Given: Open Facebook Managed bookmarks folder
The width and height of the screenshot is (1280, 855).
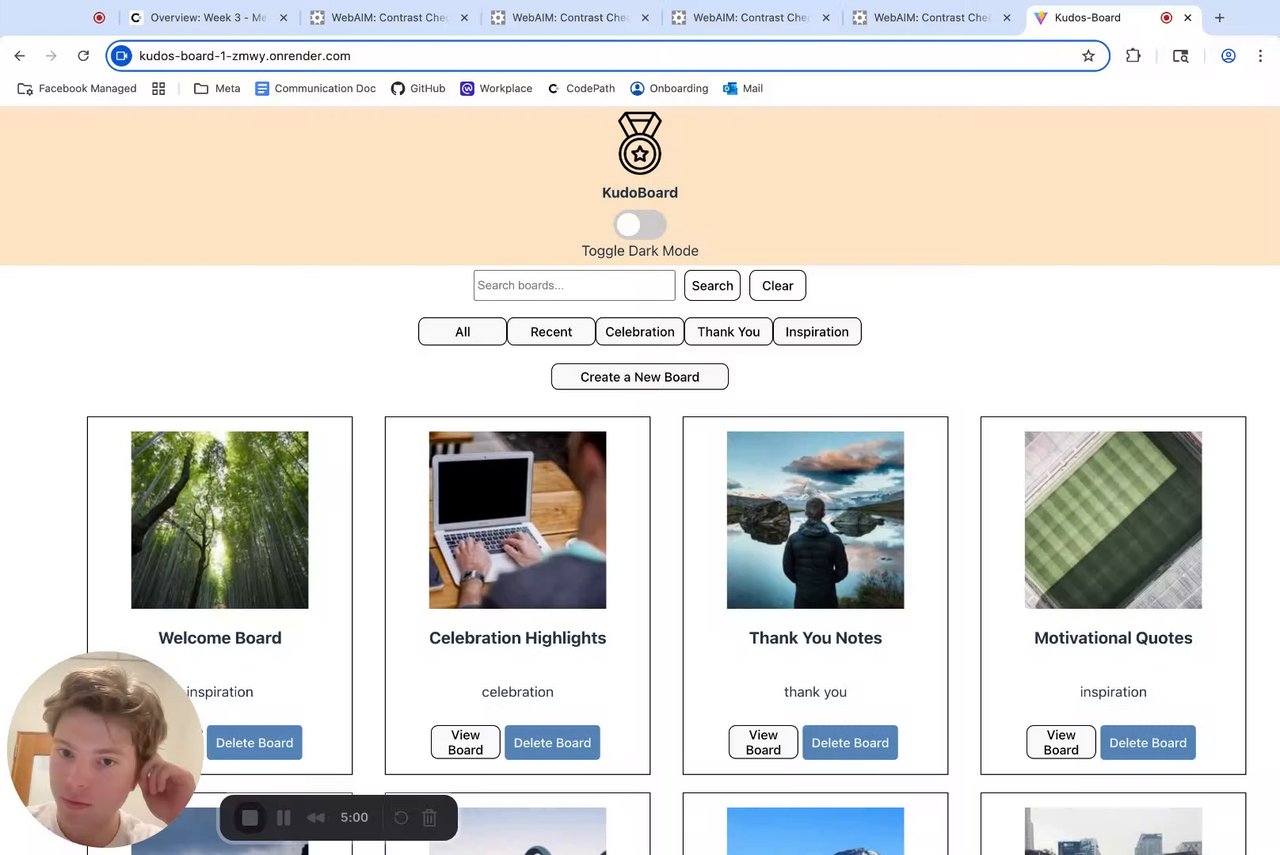Looking at the screenshot, I should click(x=77, y=88).
